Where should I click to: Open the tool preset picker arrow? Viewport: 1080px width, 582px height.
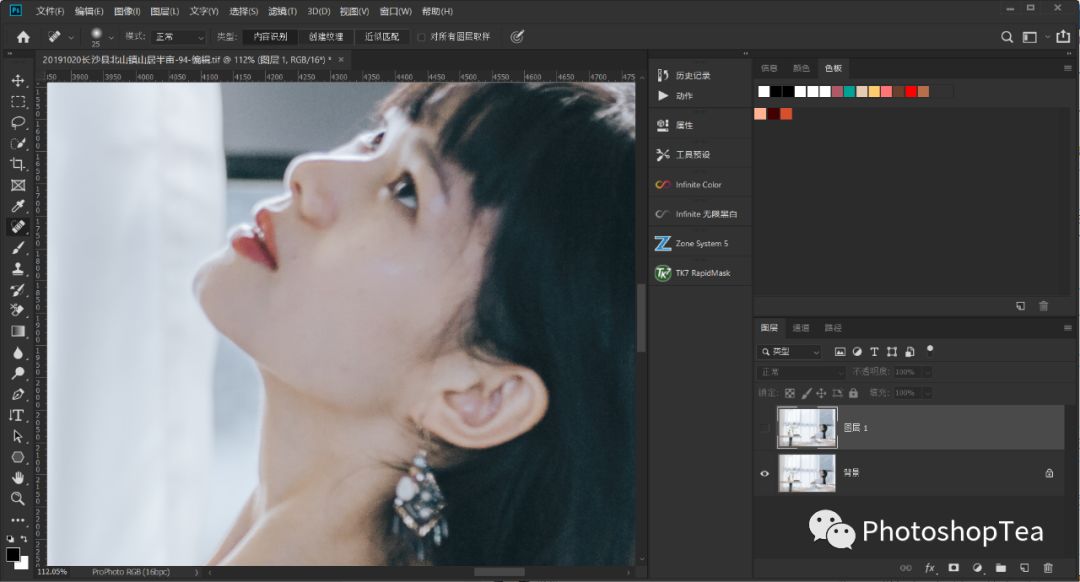[71, 37]
